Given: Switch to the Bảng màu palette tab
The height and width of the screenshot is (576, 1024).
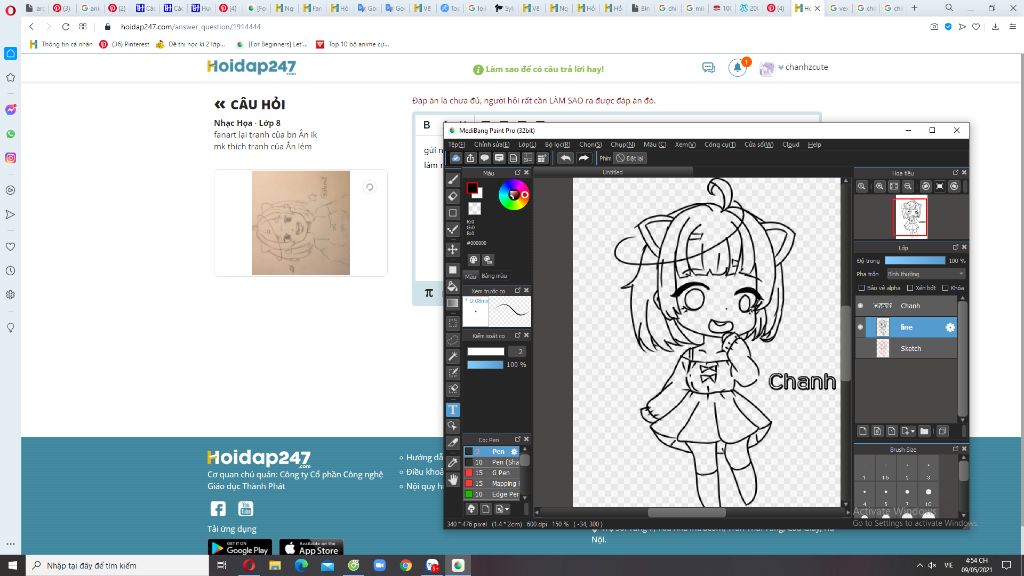Looking at the screenshot, I should pos(494,276).
